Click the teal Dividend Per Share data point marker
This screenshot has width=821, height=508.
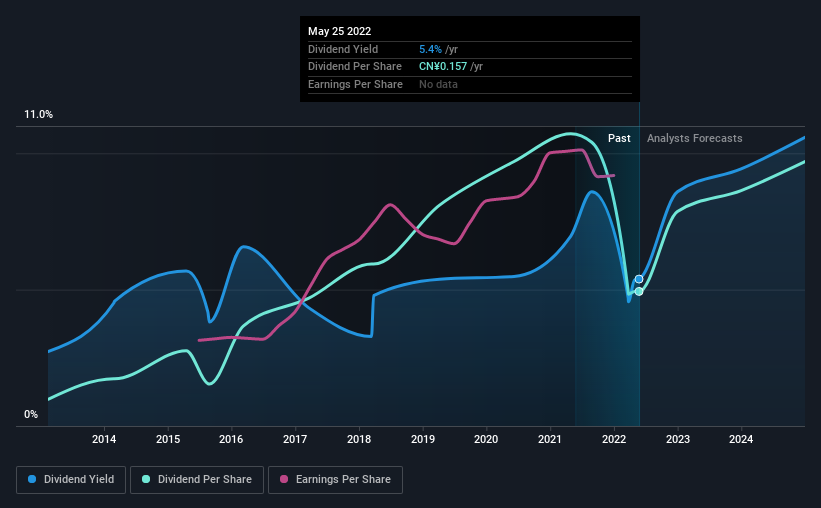(x=639, y=291)
